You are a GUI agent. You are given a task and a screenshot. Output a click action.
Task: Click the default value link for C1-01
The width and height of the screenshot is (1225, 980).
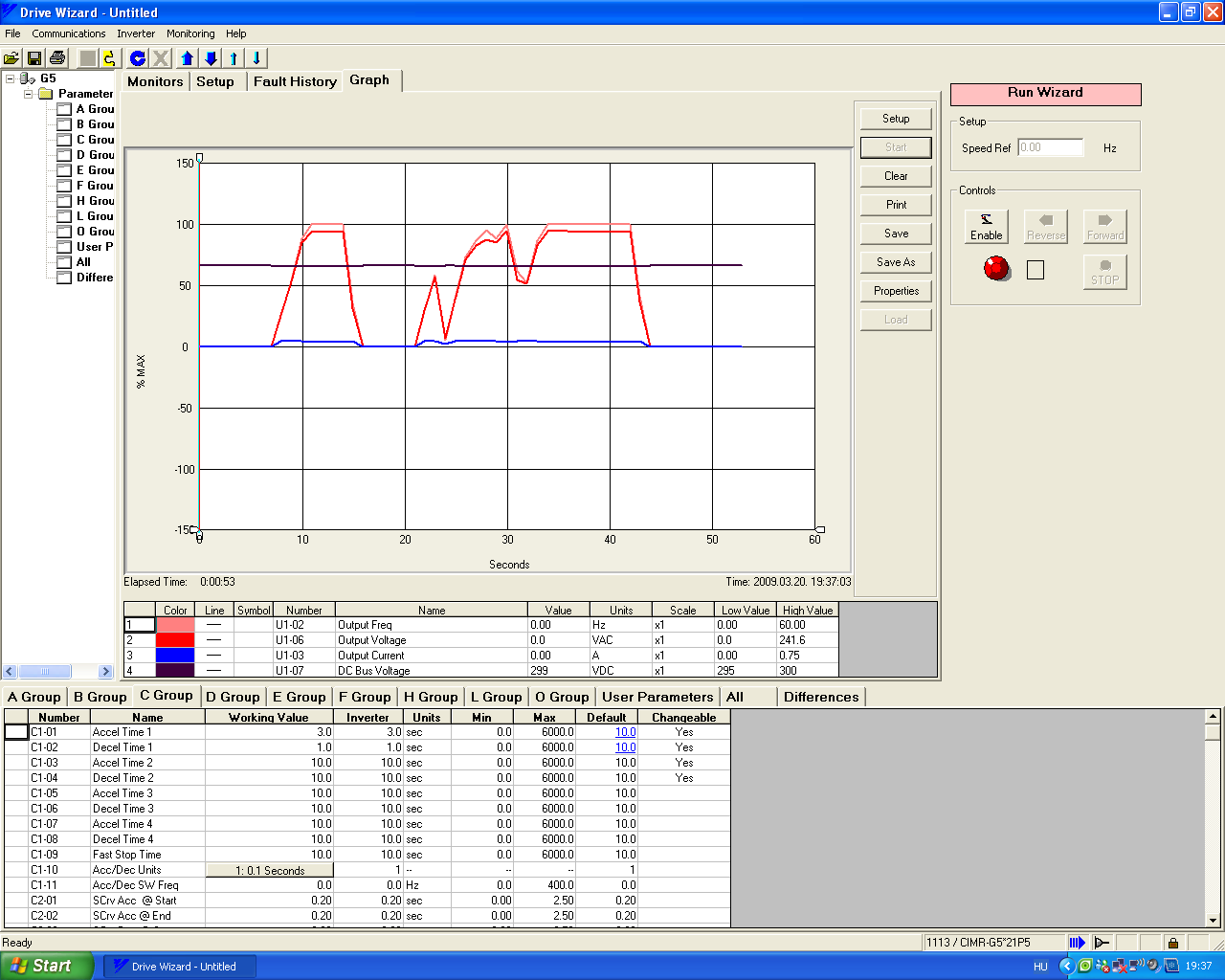[x=625, y=732]
